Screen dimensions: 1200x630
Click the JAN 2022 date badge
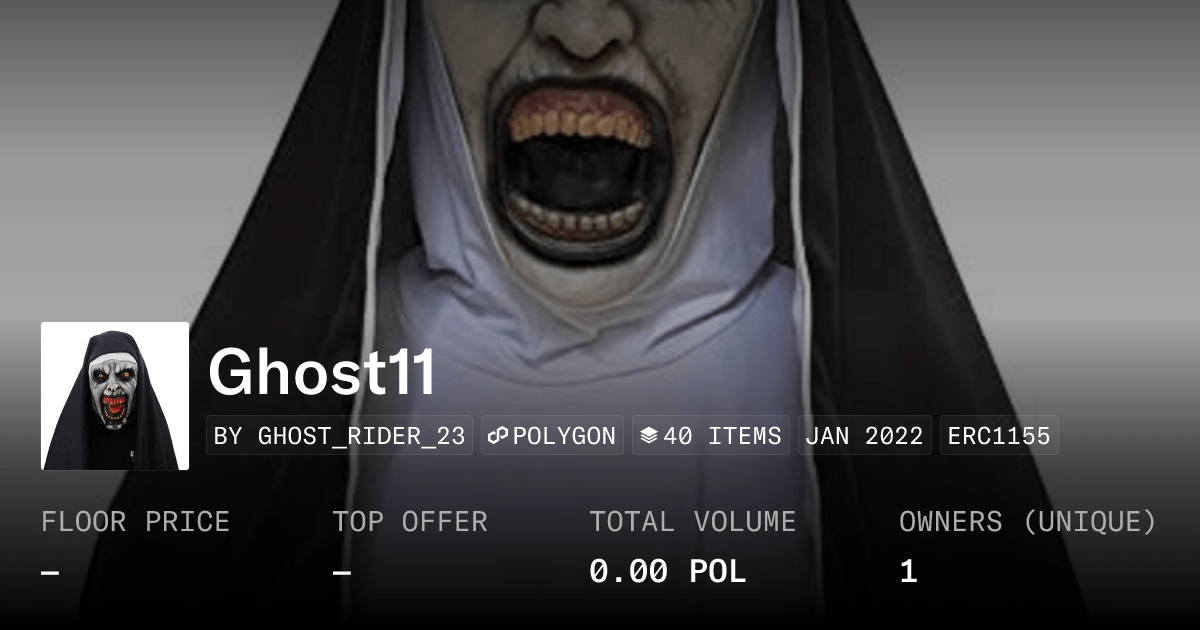click(x=865, y=436)
